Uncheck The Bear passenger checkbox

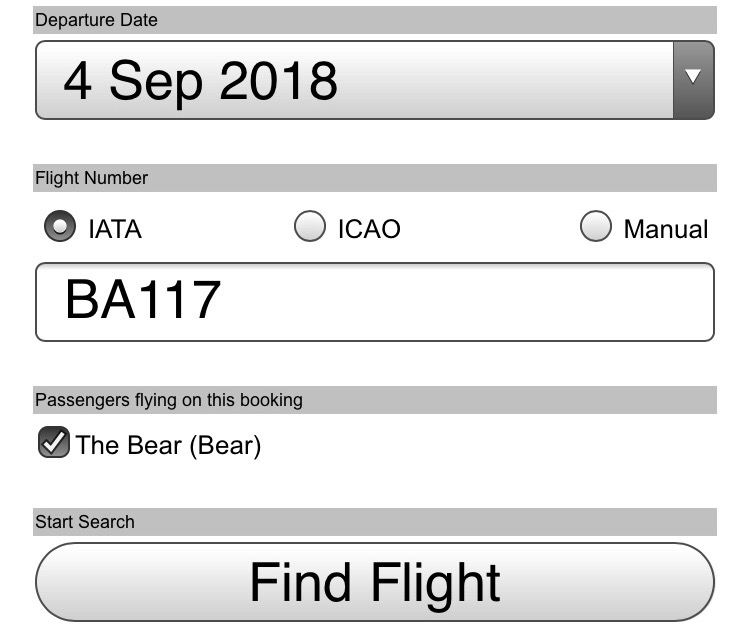[x=53, y=443]
